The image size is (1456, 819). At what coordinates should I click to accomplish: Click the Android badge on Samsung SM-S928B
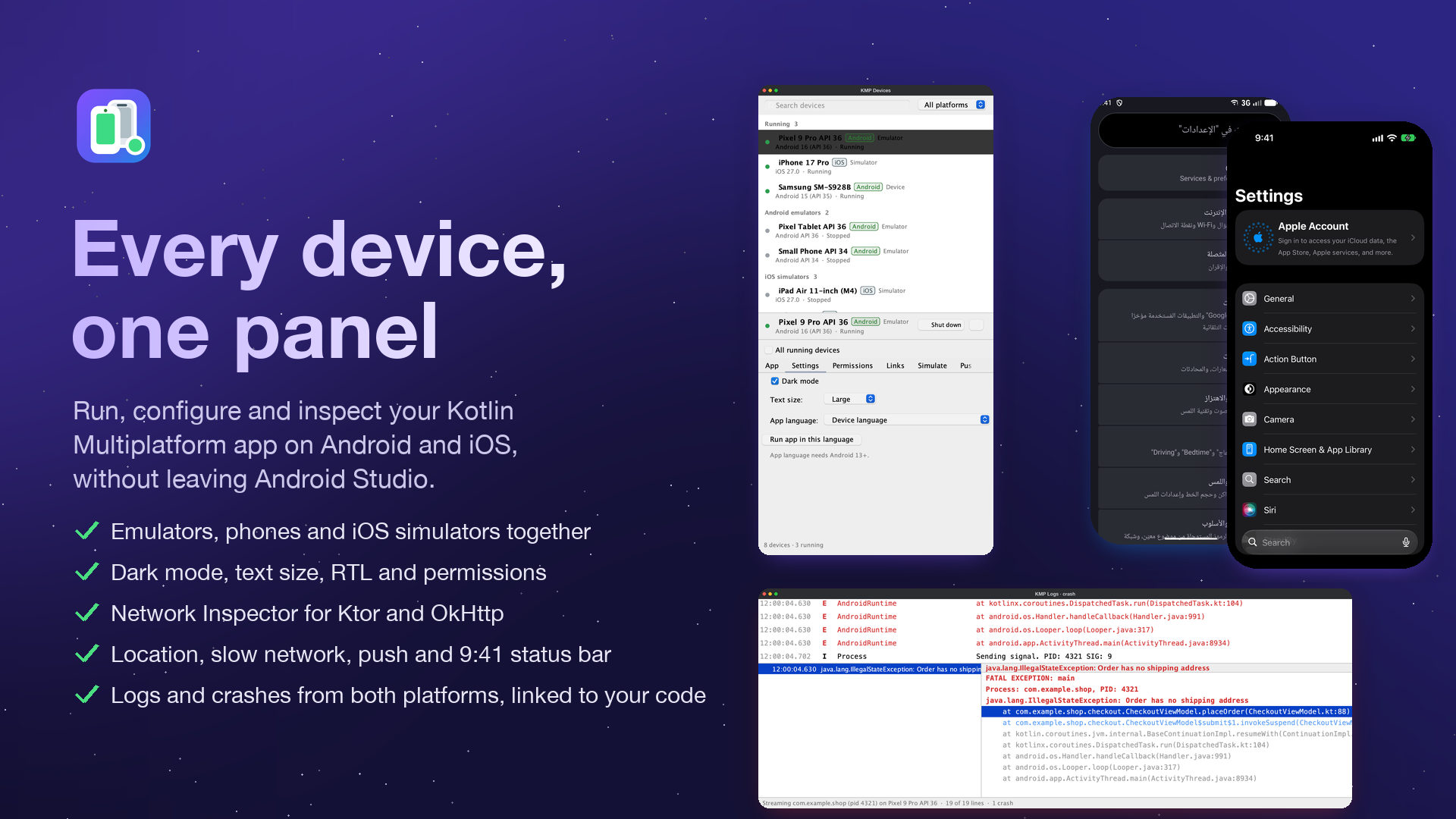[868, 187]
